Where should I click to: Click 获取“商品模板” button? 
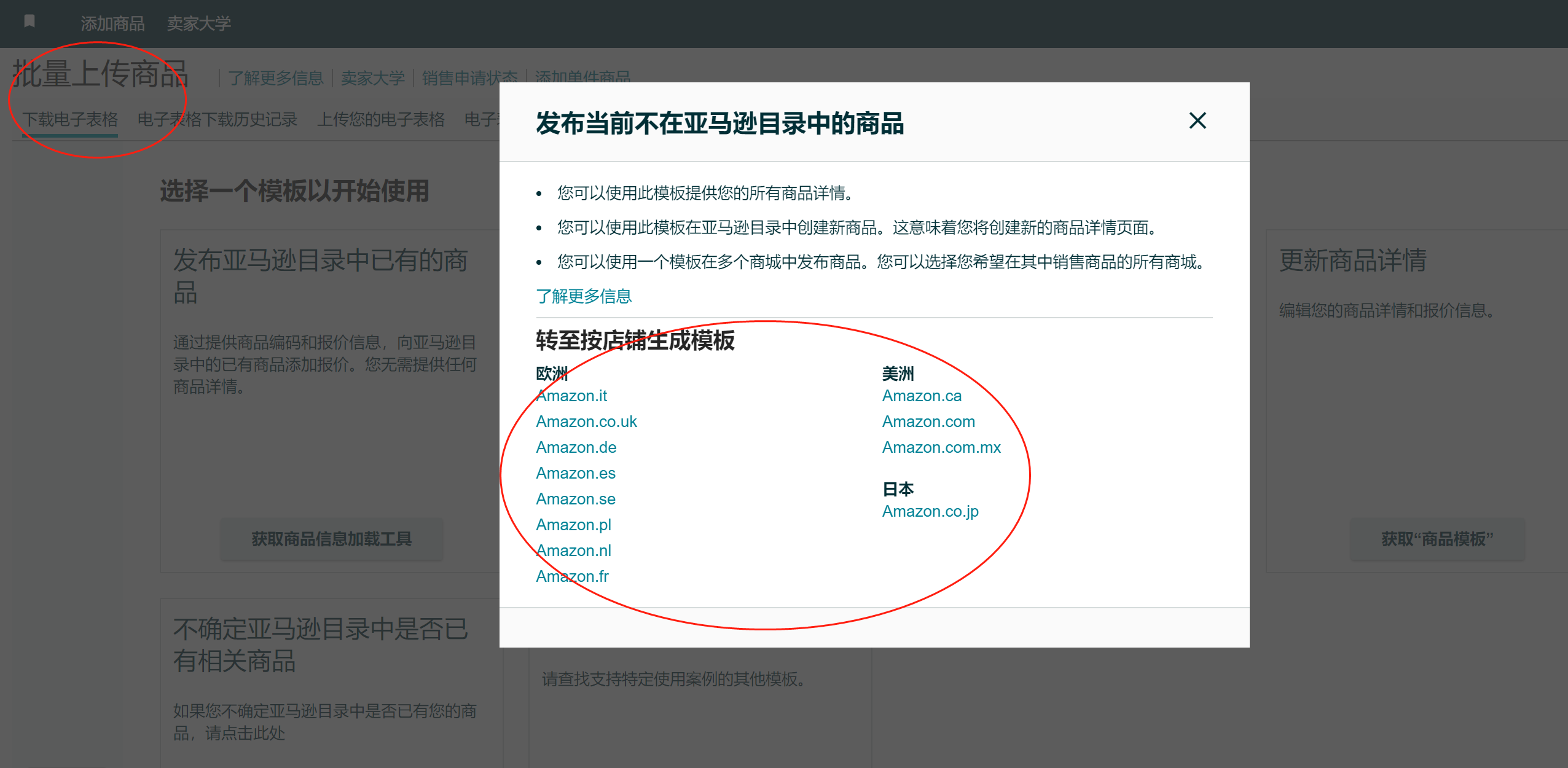tap(1437, 539)
